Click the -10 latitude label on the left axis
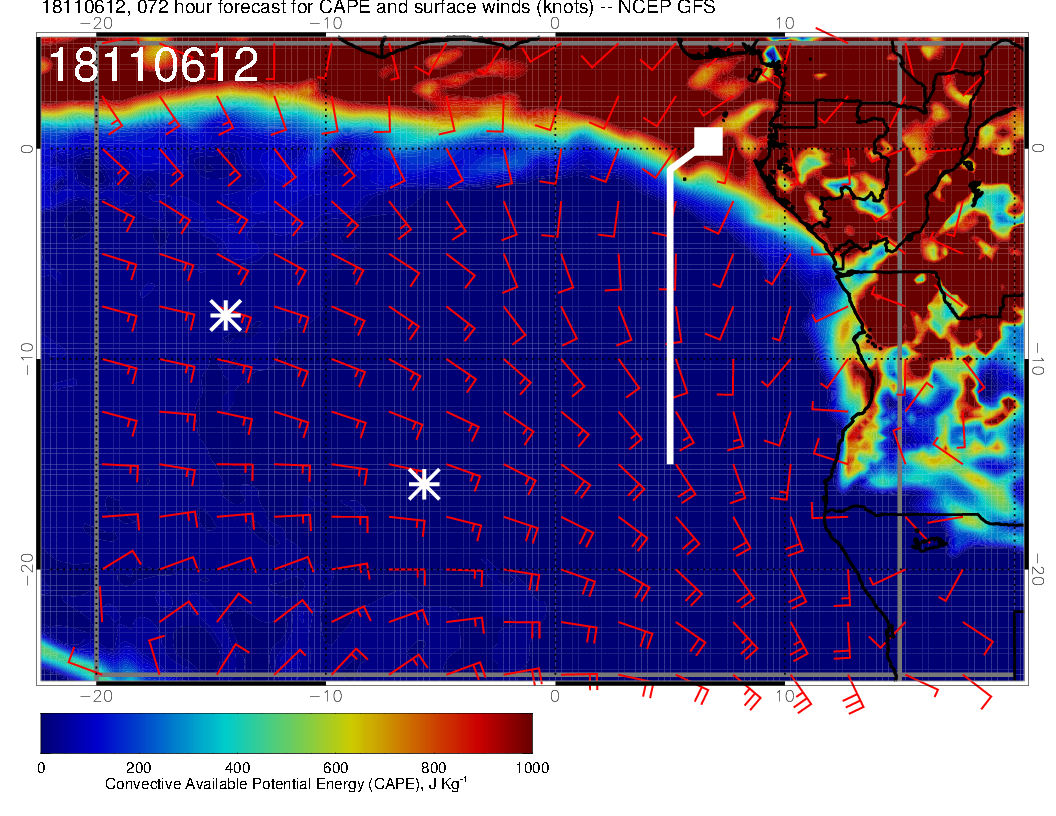 point(26,358)
